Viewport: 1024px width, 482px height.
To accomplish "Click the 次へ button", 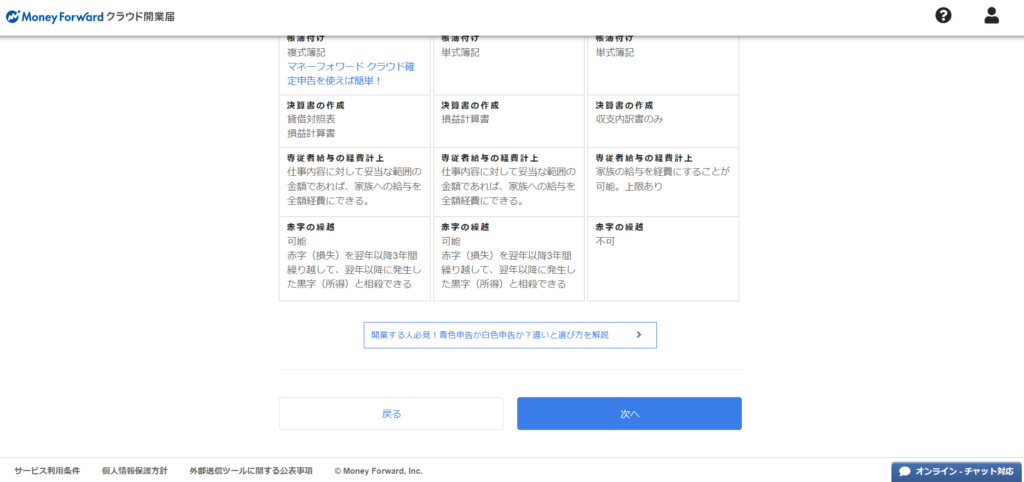I will [629, 413].
